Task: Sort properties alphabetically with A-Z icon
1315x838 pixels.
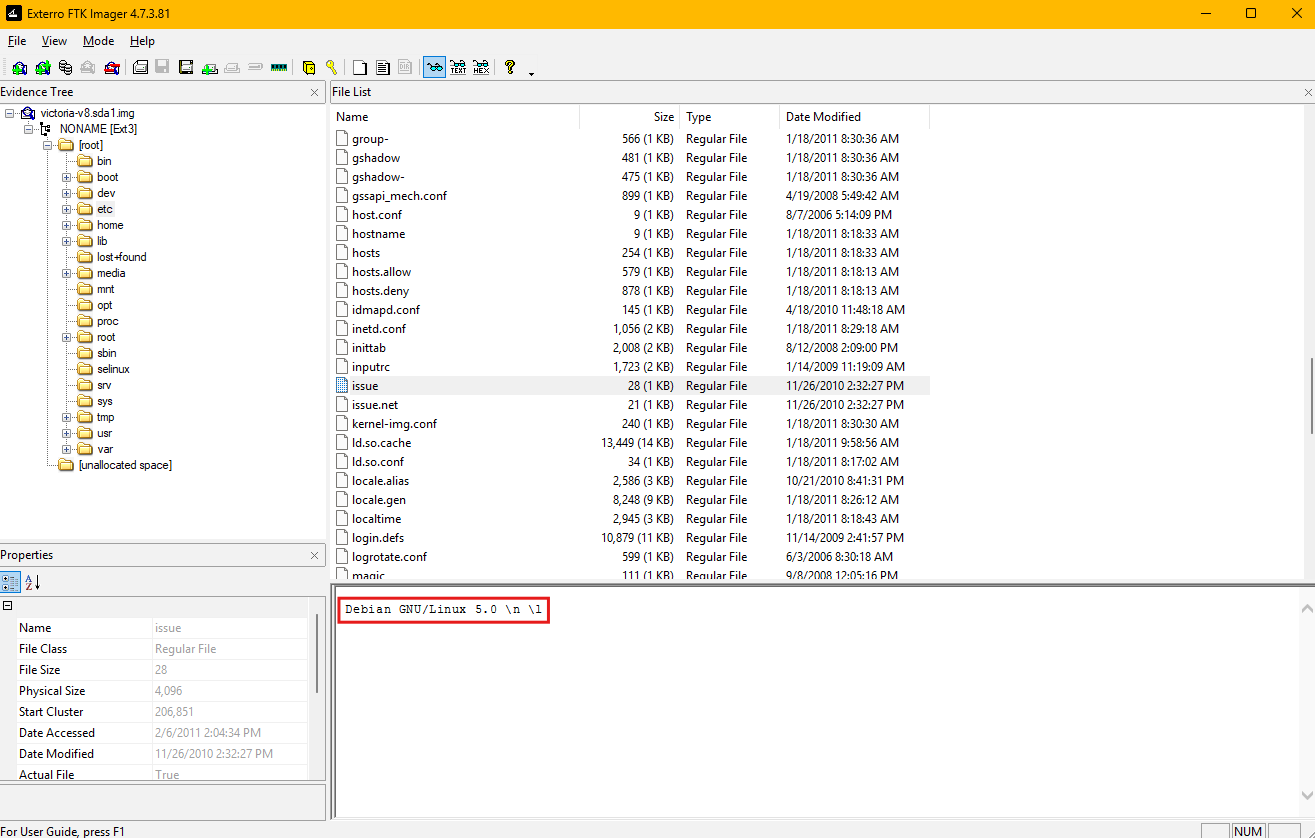Action: (x=32, y=583)
